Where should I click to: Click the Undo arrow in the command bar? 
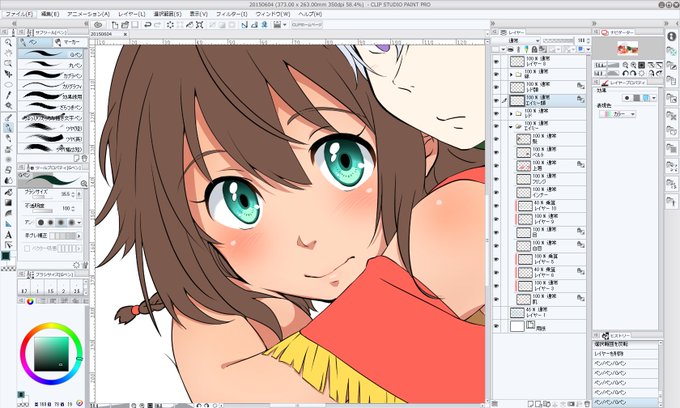[147, 25]
